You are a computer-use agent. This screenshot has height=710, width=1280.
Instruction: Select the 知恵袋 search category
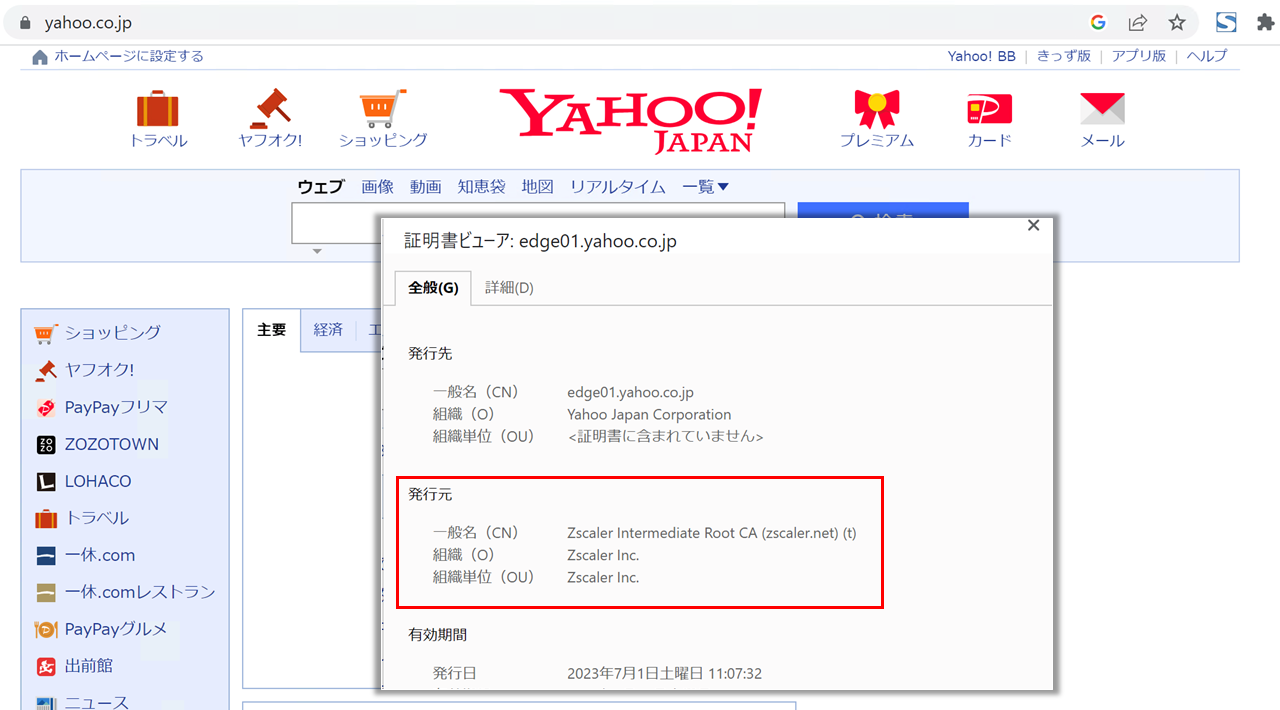pyautogui.click(x=482, y=187)
